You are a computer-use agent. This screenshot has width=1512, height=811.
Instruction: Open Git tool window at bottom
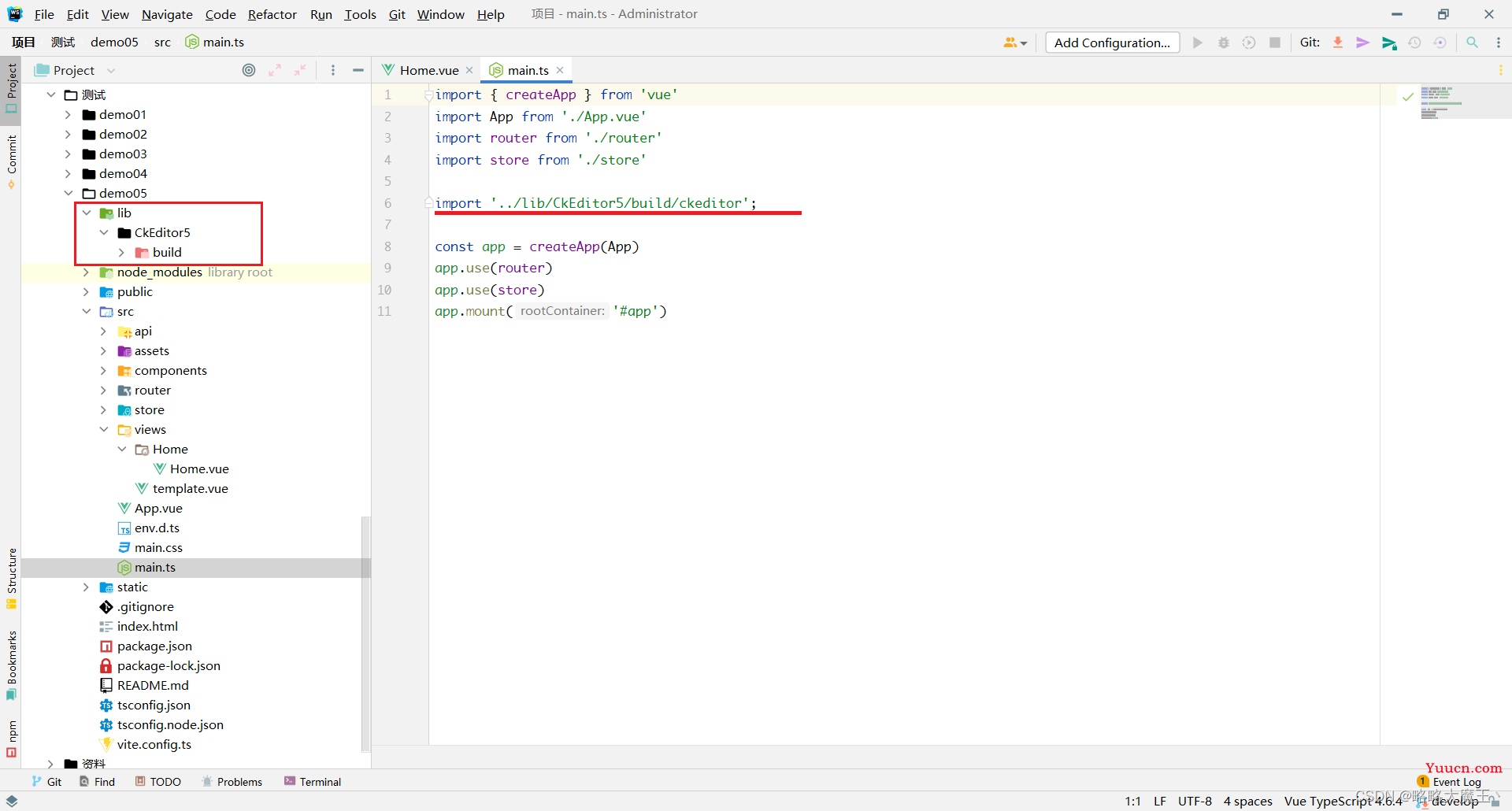pyautogui.click(x=46, y=782)
